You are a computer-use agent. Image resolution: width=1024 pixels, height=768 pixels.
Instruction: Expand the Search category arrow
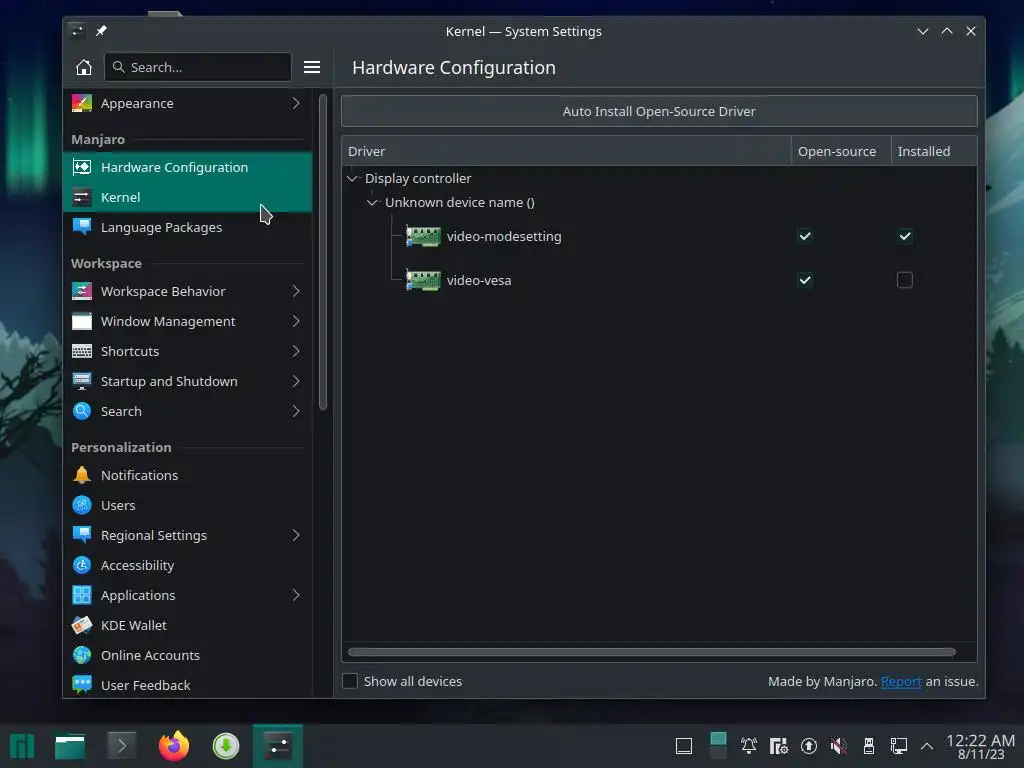[x=296, y=411]
